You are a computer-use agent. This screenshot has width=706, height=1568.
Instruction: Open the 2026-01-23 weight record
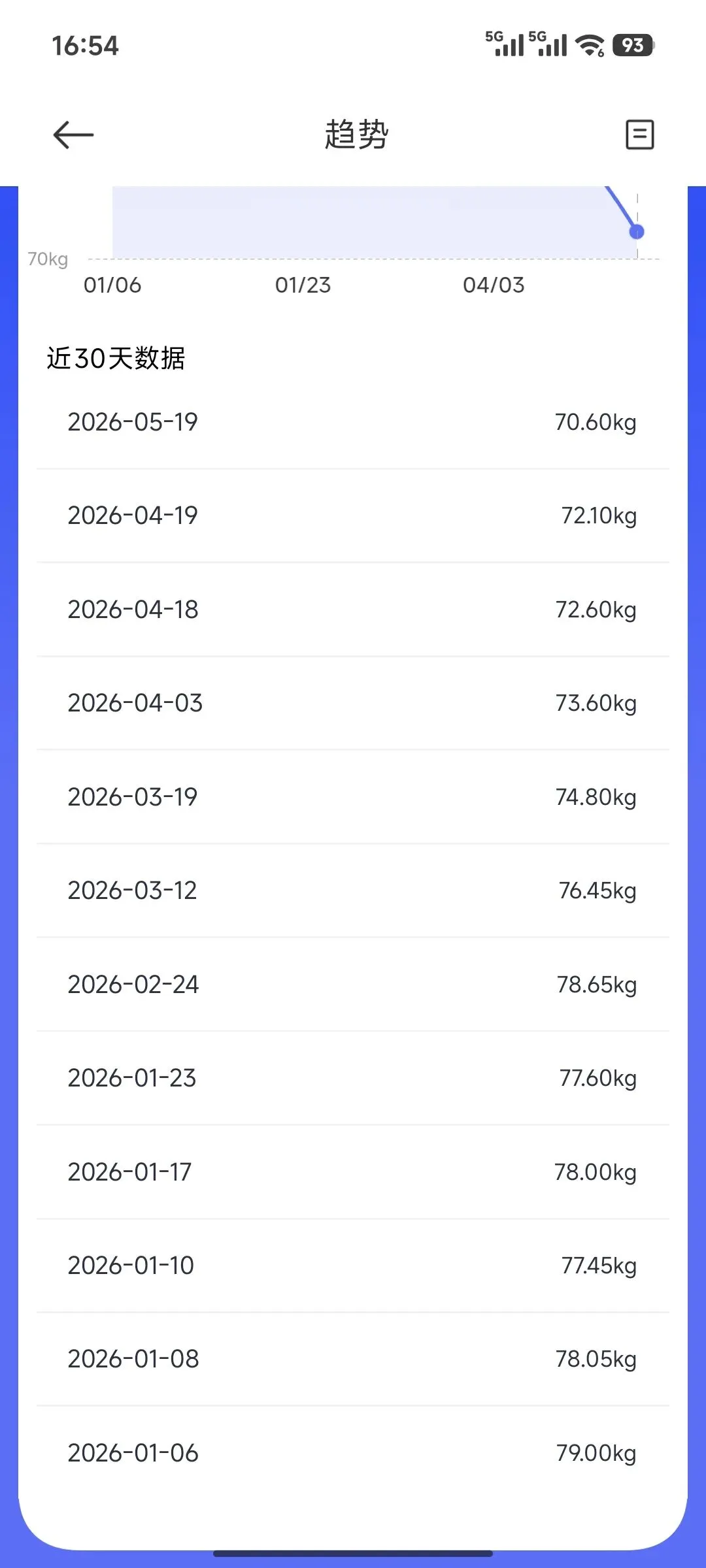coord(353,1078)
